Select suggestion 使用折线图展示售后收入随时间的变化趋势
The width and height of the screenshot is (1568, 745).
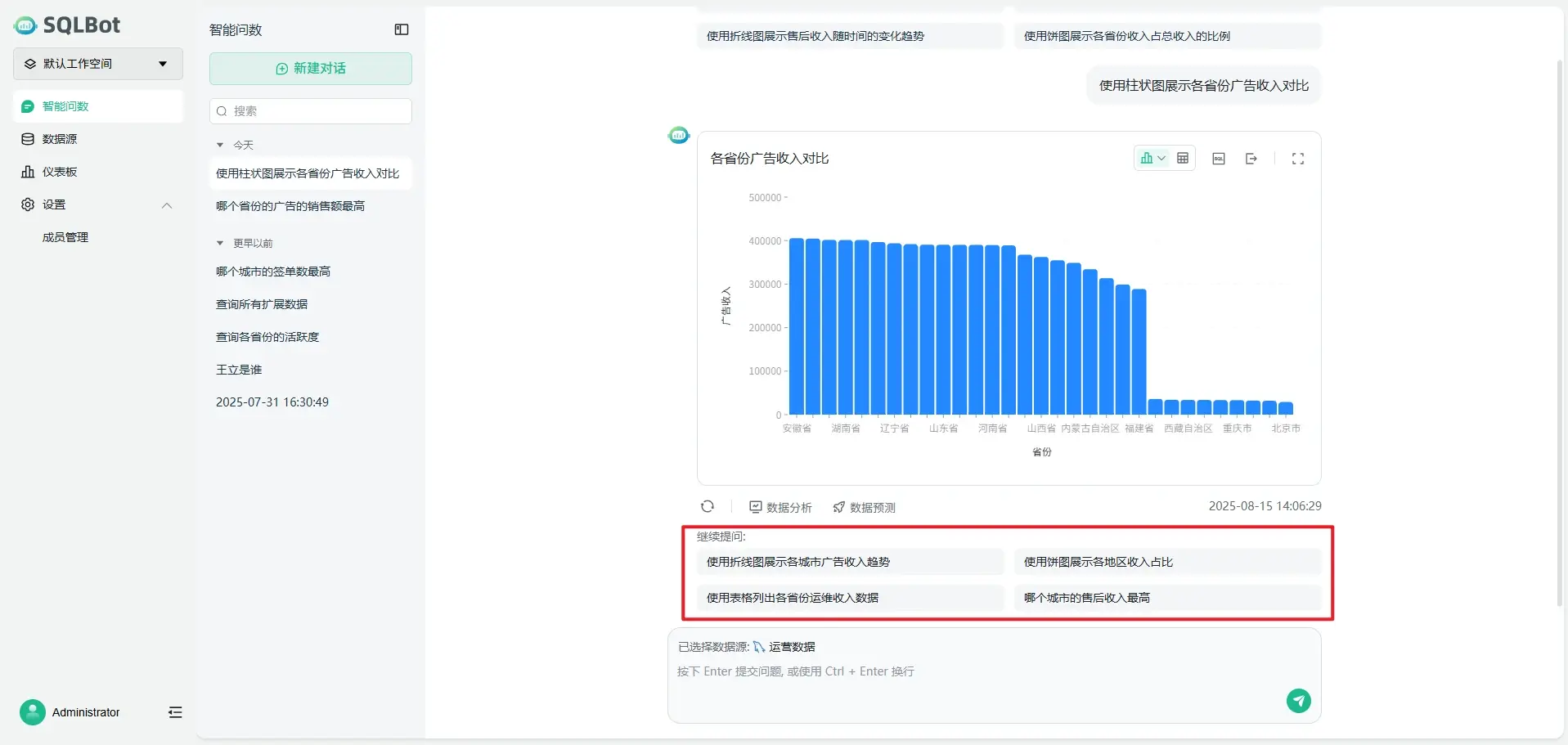(850, 36)
